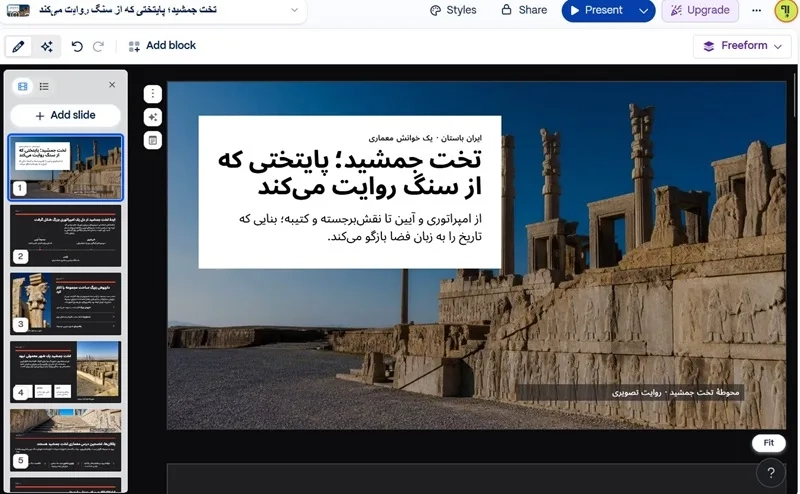Open the user profile avatar
Viewport: 800px width, 494px height.
coord(786,10)
